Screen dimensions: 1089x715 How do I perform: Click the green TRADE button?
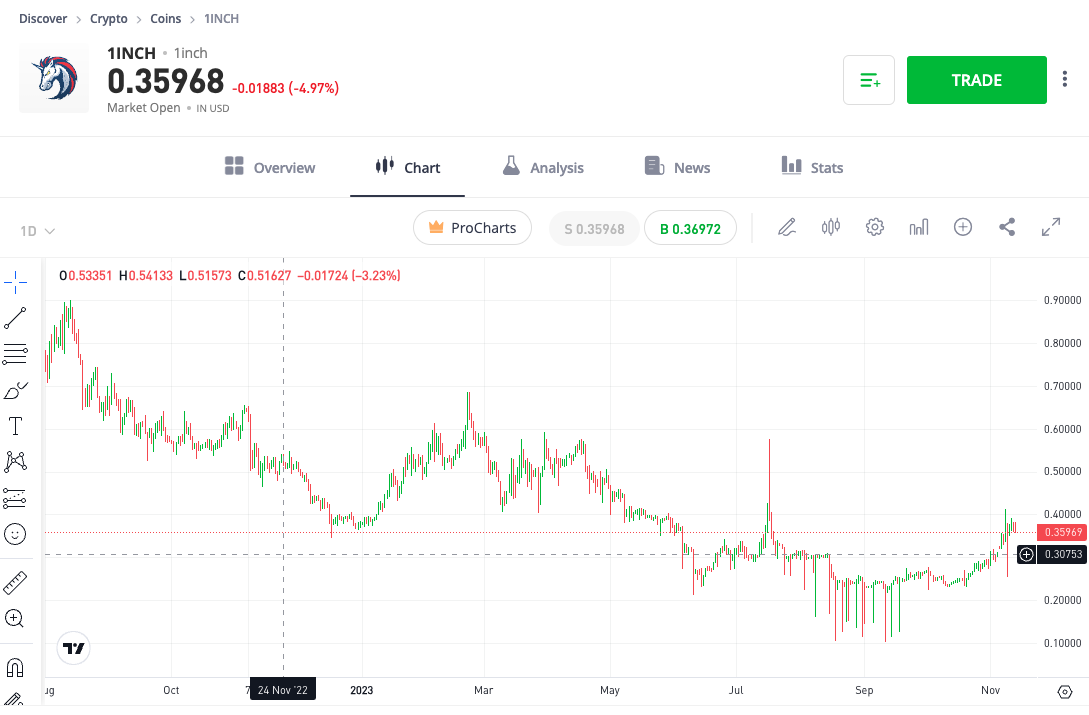point(976,80)
